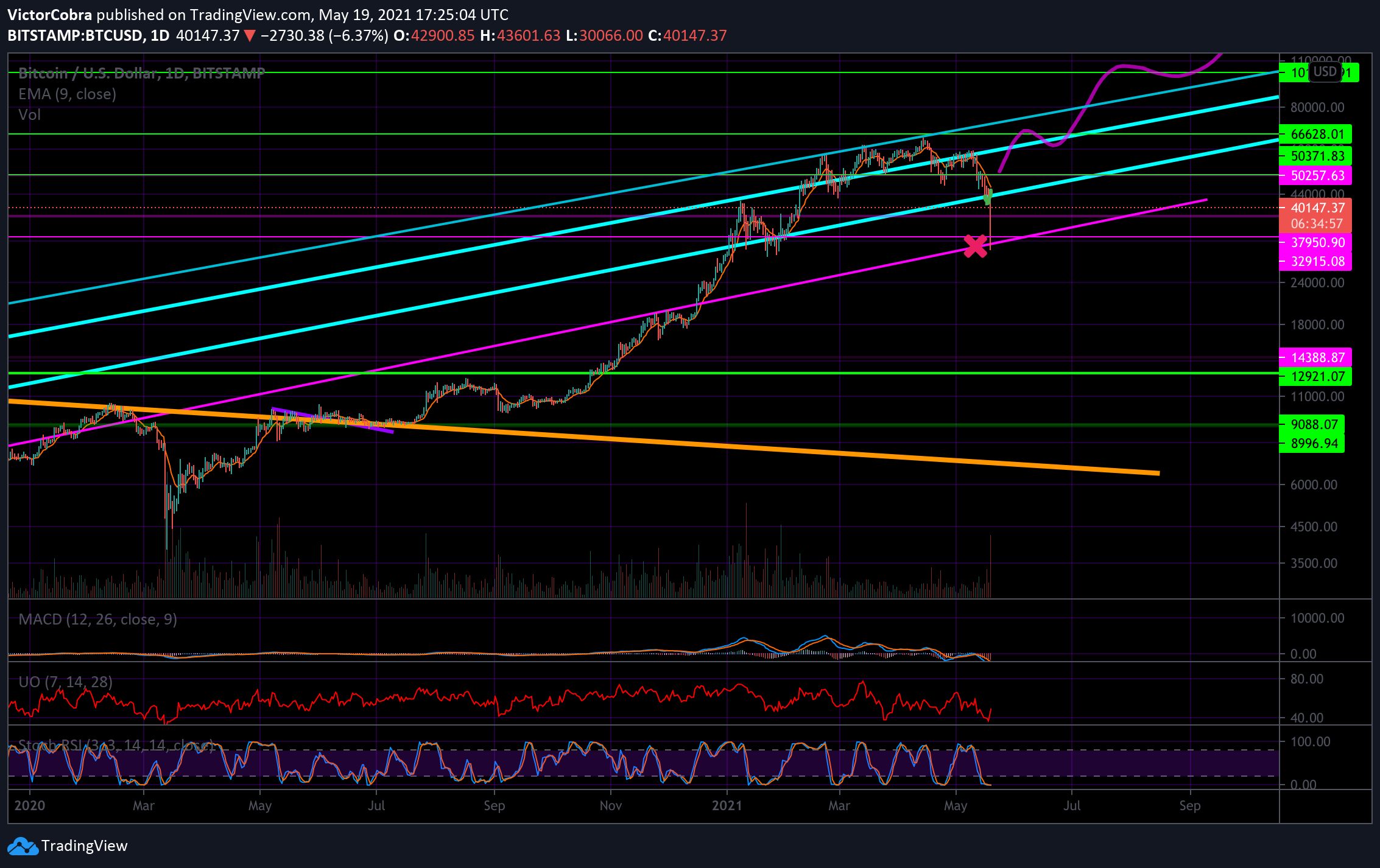Click the MACD 10000.00 axis value
This screenshot has width=1380, height=868.
[1317, 618]
